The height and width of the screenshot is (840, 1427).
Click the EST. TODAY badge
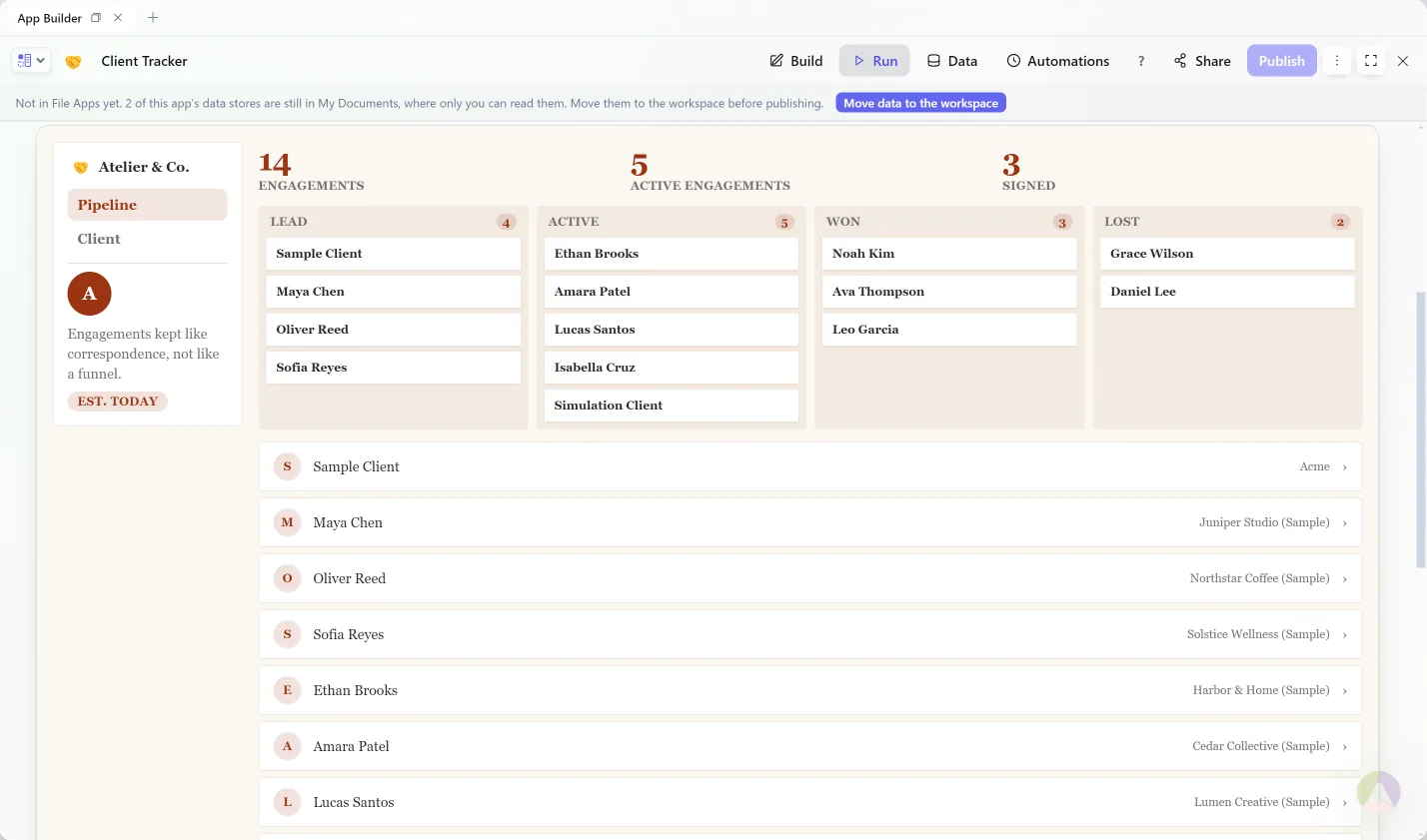(118, 402)
